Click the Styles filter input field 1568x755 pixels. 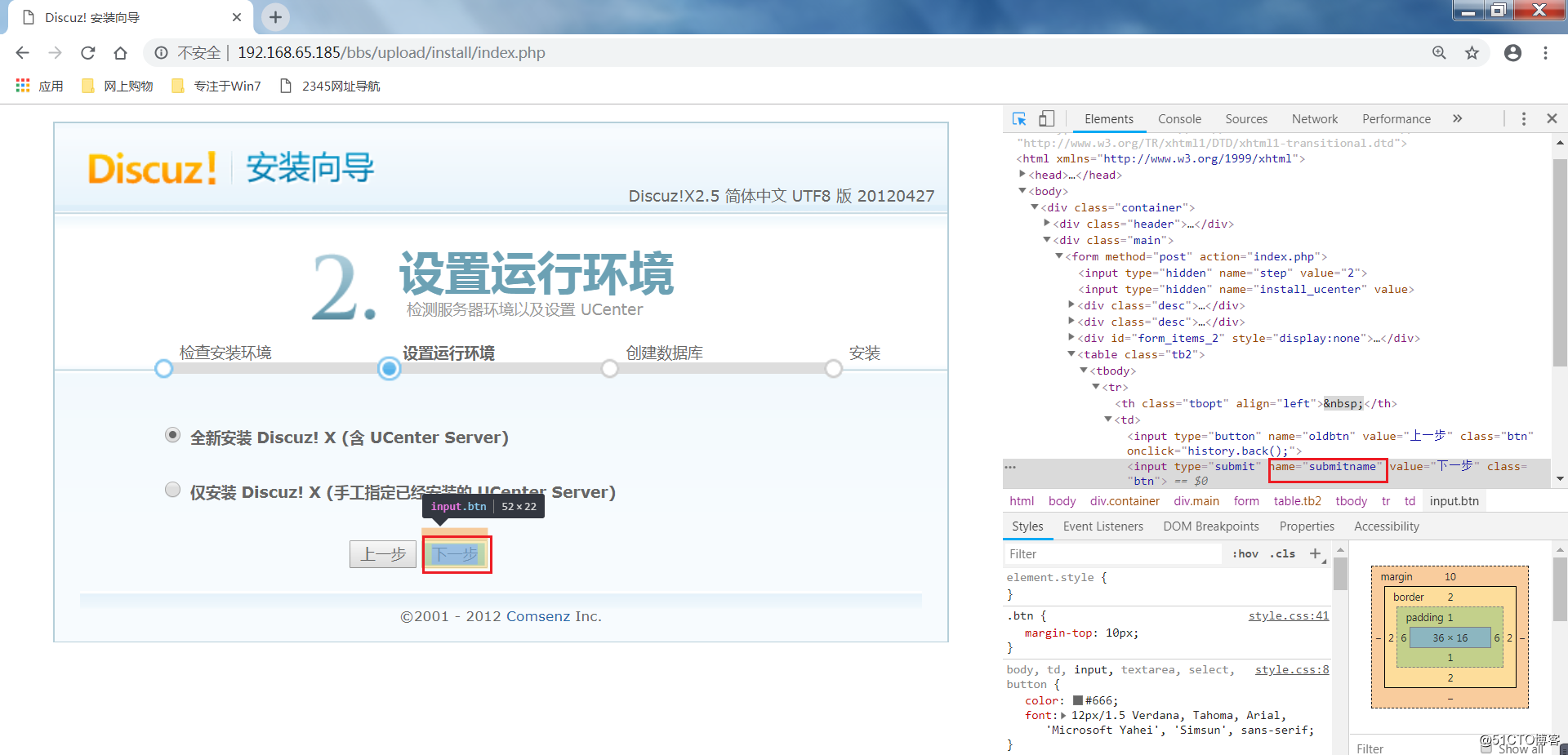(x=1112, y=553)
